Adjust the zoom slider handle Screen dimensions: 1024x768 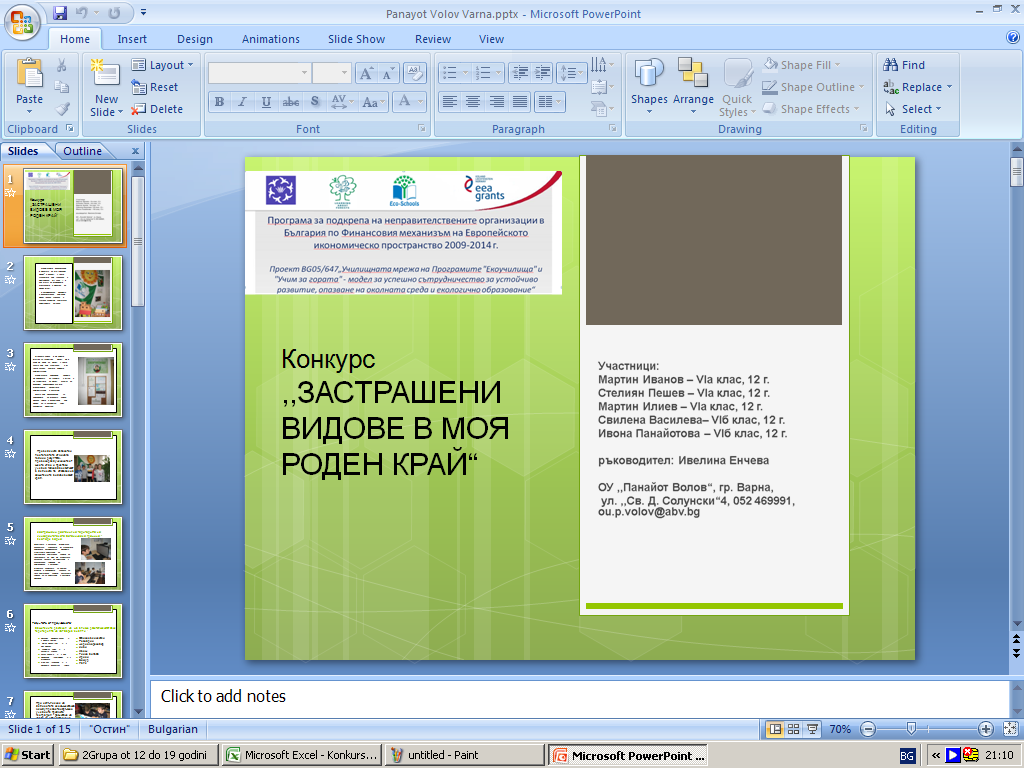click(x=911, y=729)
